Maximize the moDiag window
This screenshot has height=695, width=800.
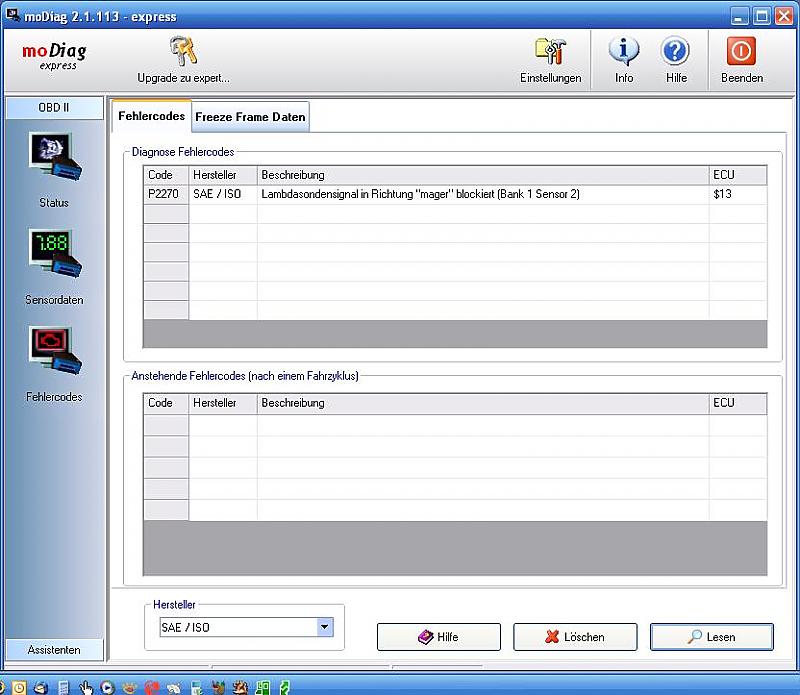[762, 15]
